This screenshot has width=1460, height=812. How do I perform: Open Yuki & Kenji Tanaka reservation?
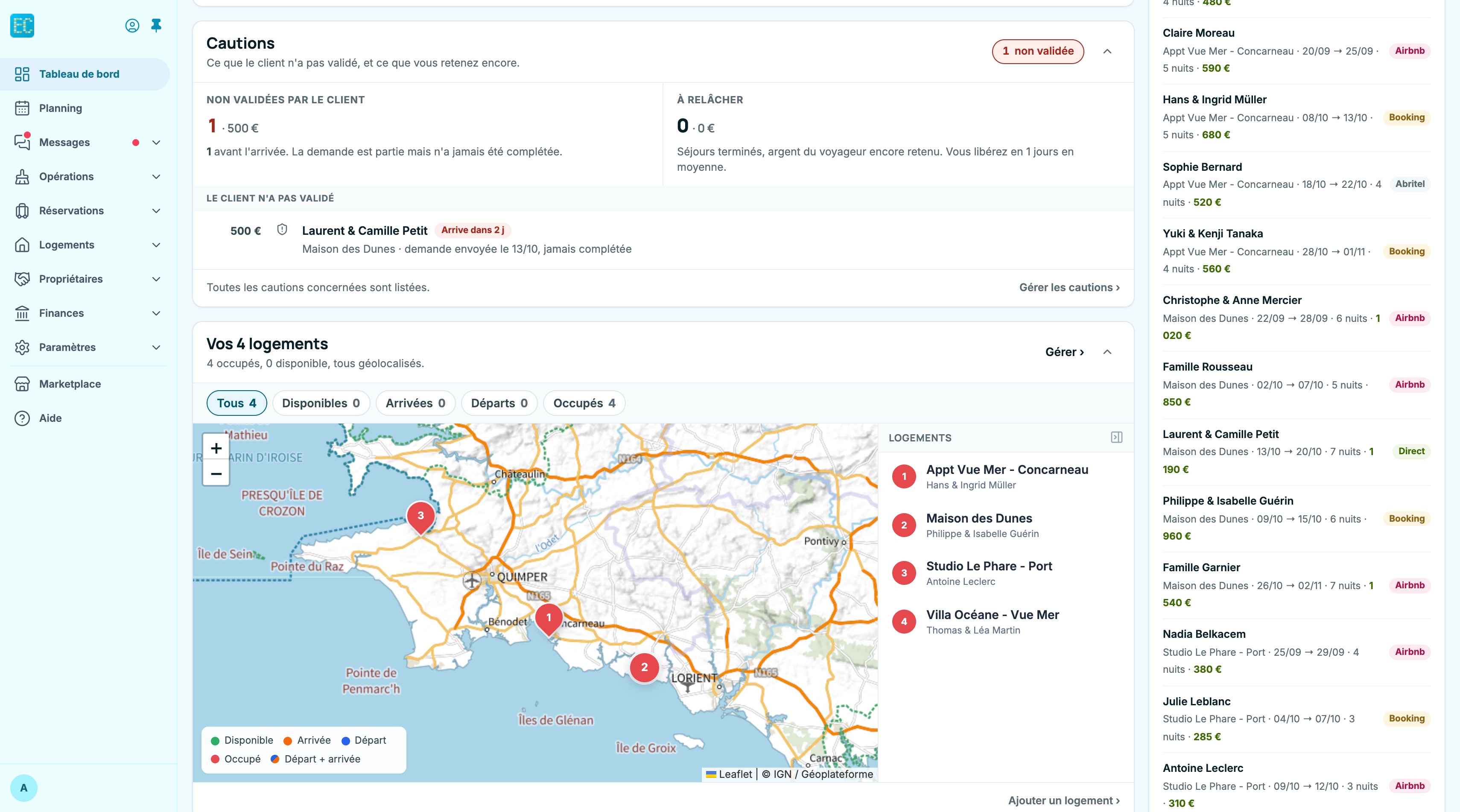1296,251
